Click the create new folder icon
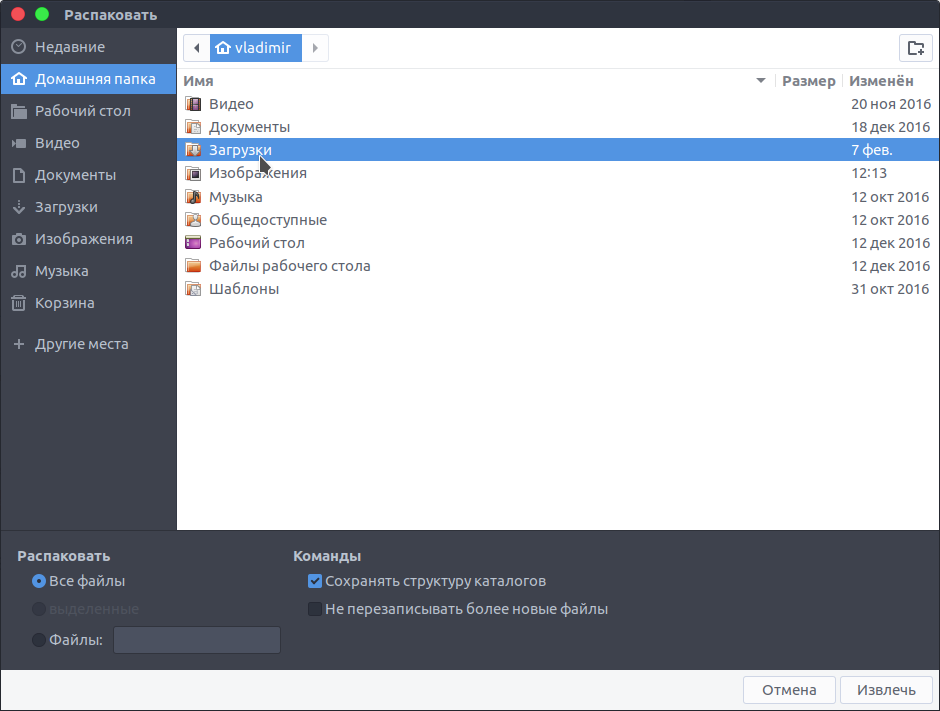Viewport: 940px width, 711px height. (915, 48)
